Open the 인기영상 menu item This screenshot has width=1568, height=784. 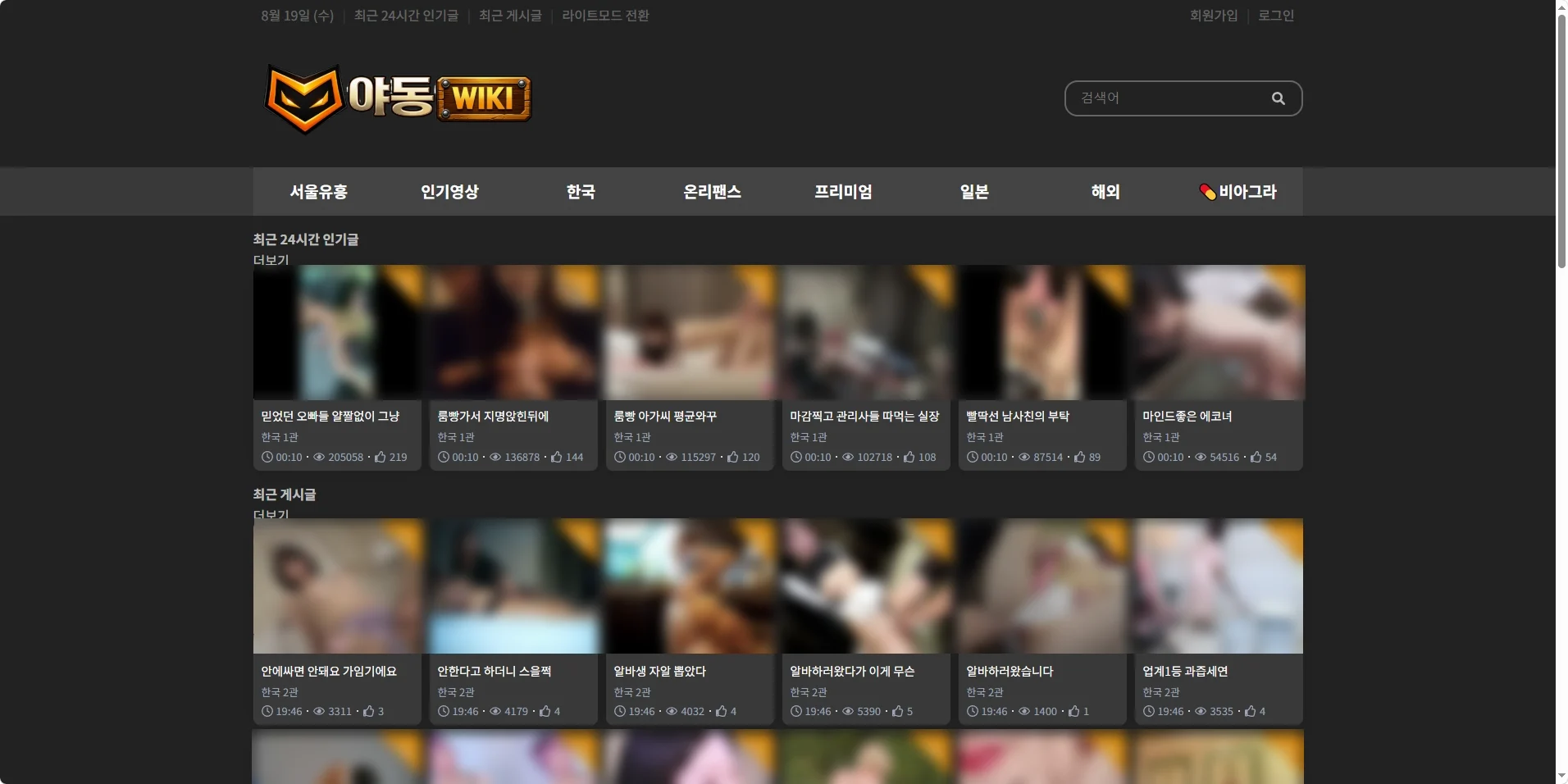click(449, 192)
